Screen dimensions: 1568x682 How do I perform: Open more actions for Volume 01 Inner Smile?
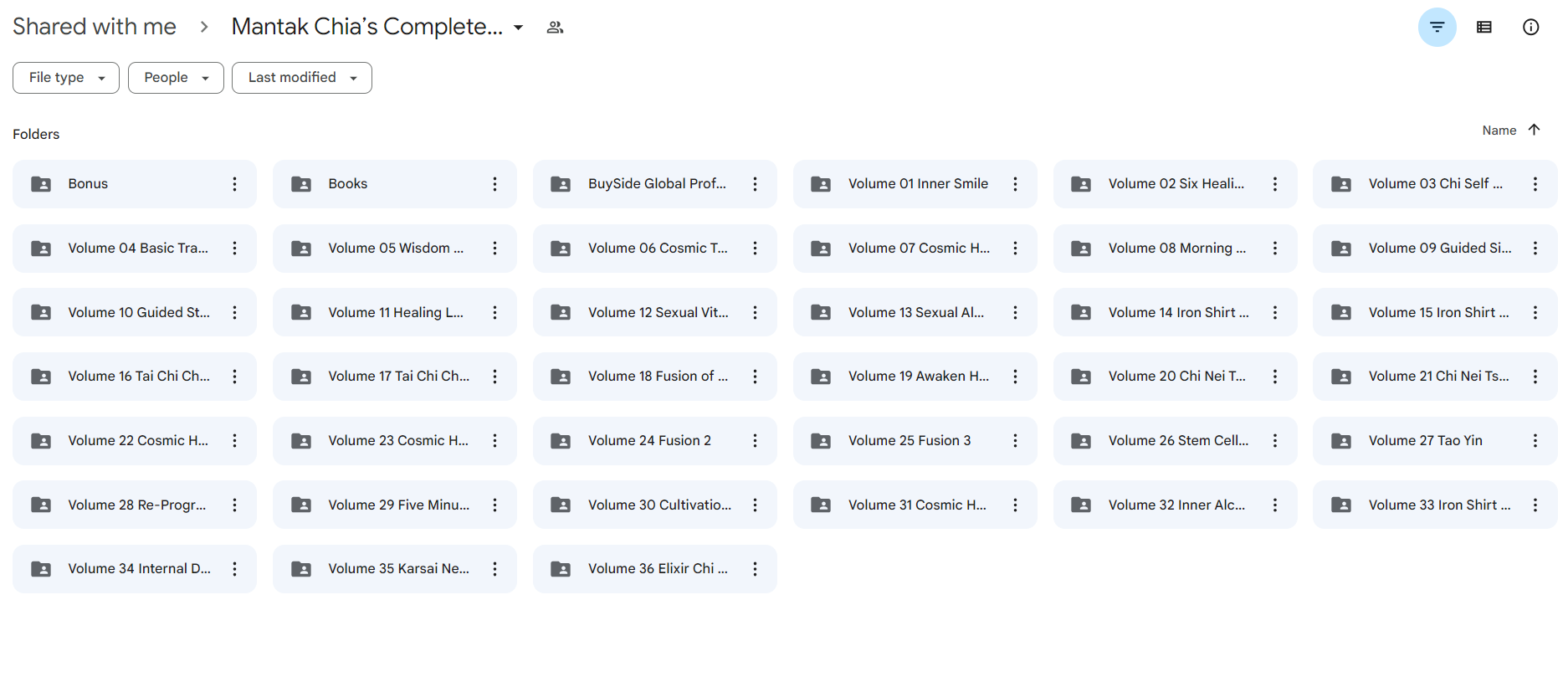(1016, 184)
